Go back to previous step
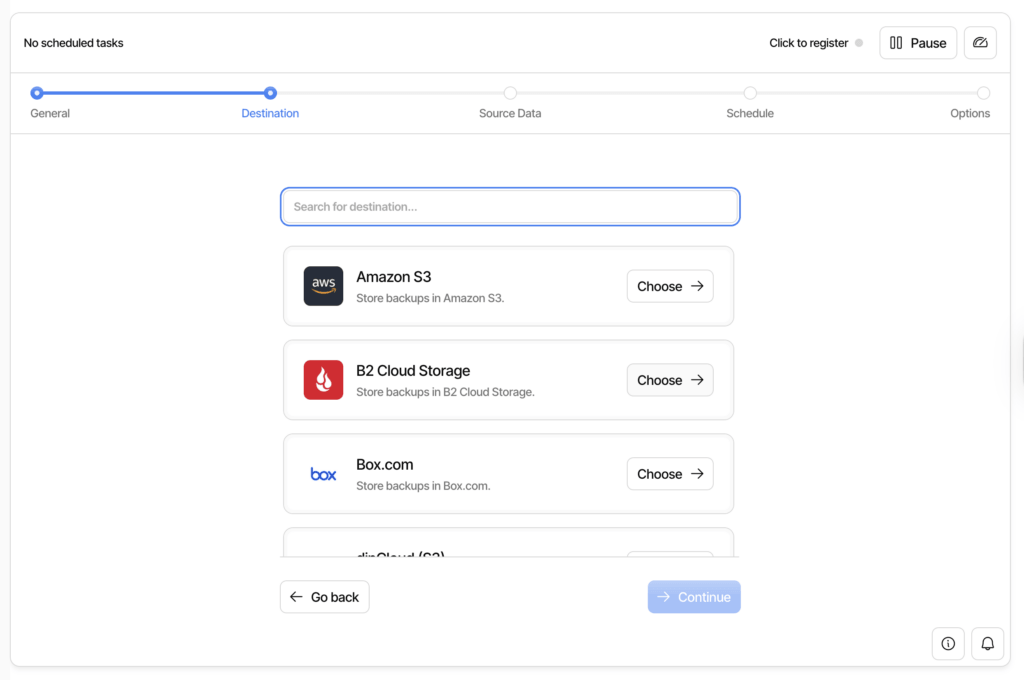This screenshot has width=1024, height=680. click(325, 597)
